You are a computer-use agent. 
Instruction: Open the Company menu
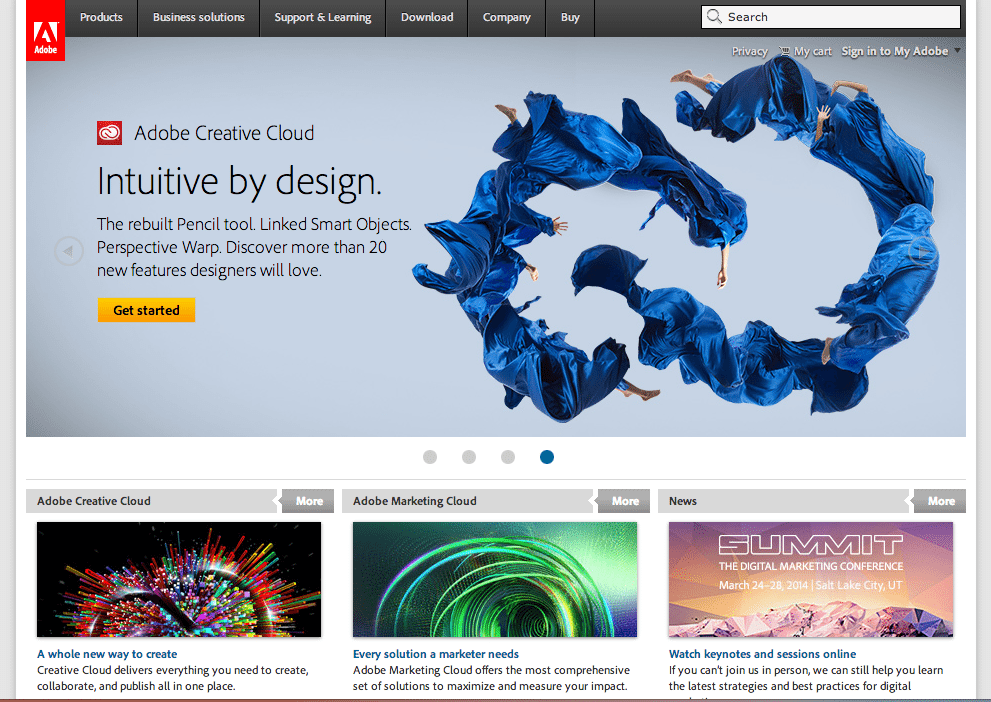point(506,17)
